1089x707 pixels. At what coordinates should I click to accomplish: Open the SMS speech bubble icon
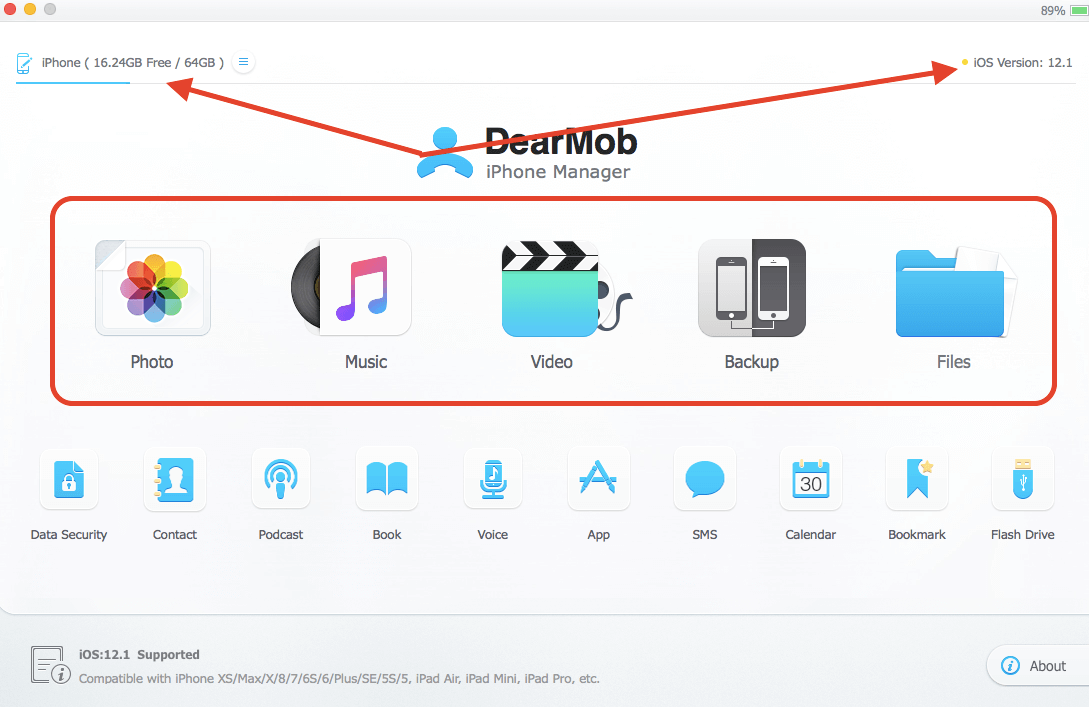(x=705, y=480)
